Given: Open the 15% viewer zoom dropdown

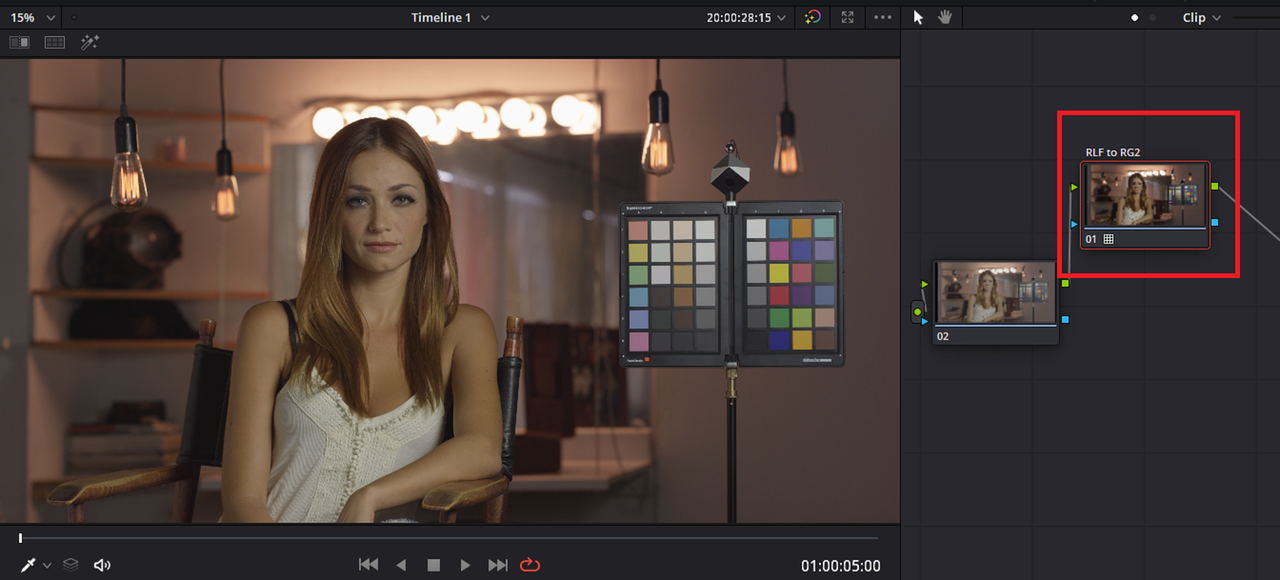Looking at the screenshot, I should tap(32, 17).
